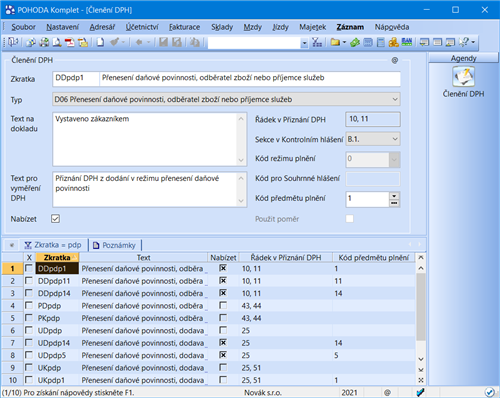
Task: Open Členění DPH agenda icon in side panel
Action: [463, 77]
